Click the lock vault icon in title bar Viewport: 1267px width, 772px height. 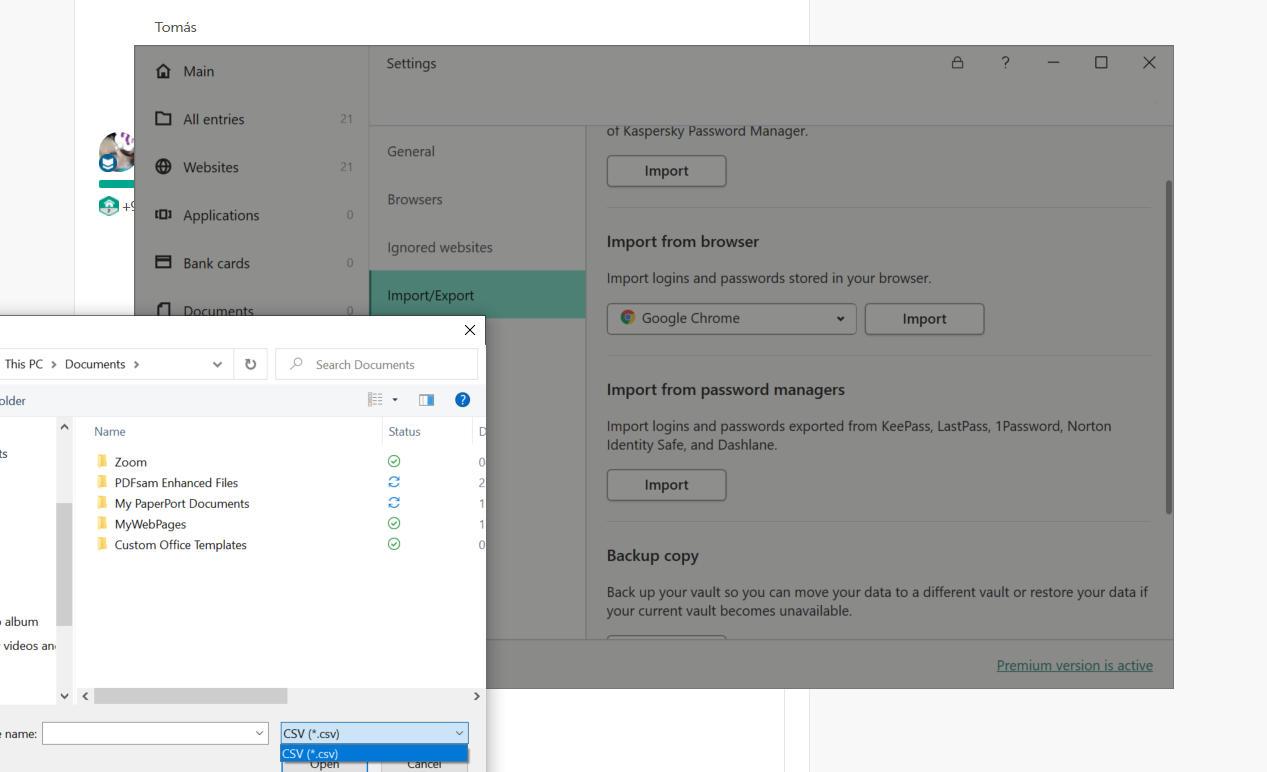[x=957, y=62]
